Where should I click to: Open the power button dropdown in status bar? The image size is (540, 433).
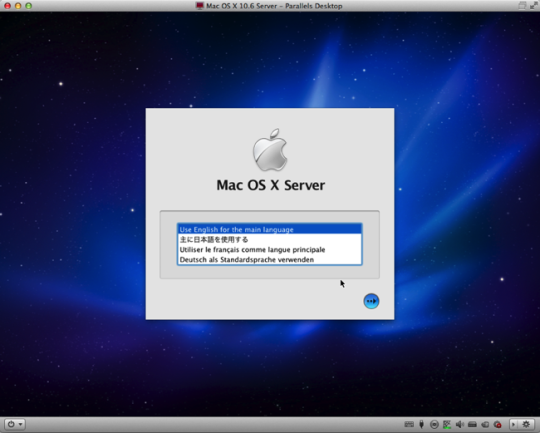point(15,424)
